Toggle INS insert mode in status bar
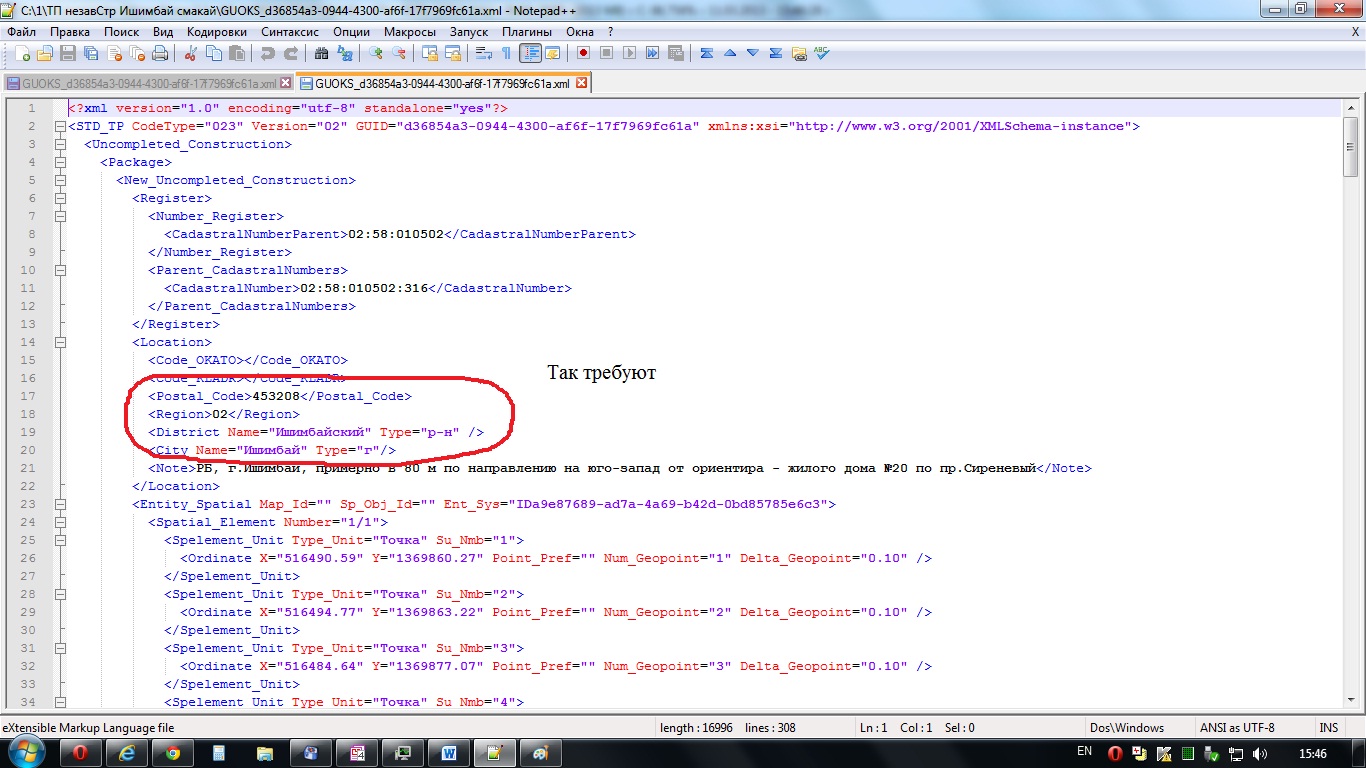Image resolution: width=1366 pixels, height=768 pixels. pyautogui.click(x=1328, y=728)
